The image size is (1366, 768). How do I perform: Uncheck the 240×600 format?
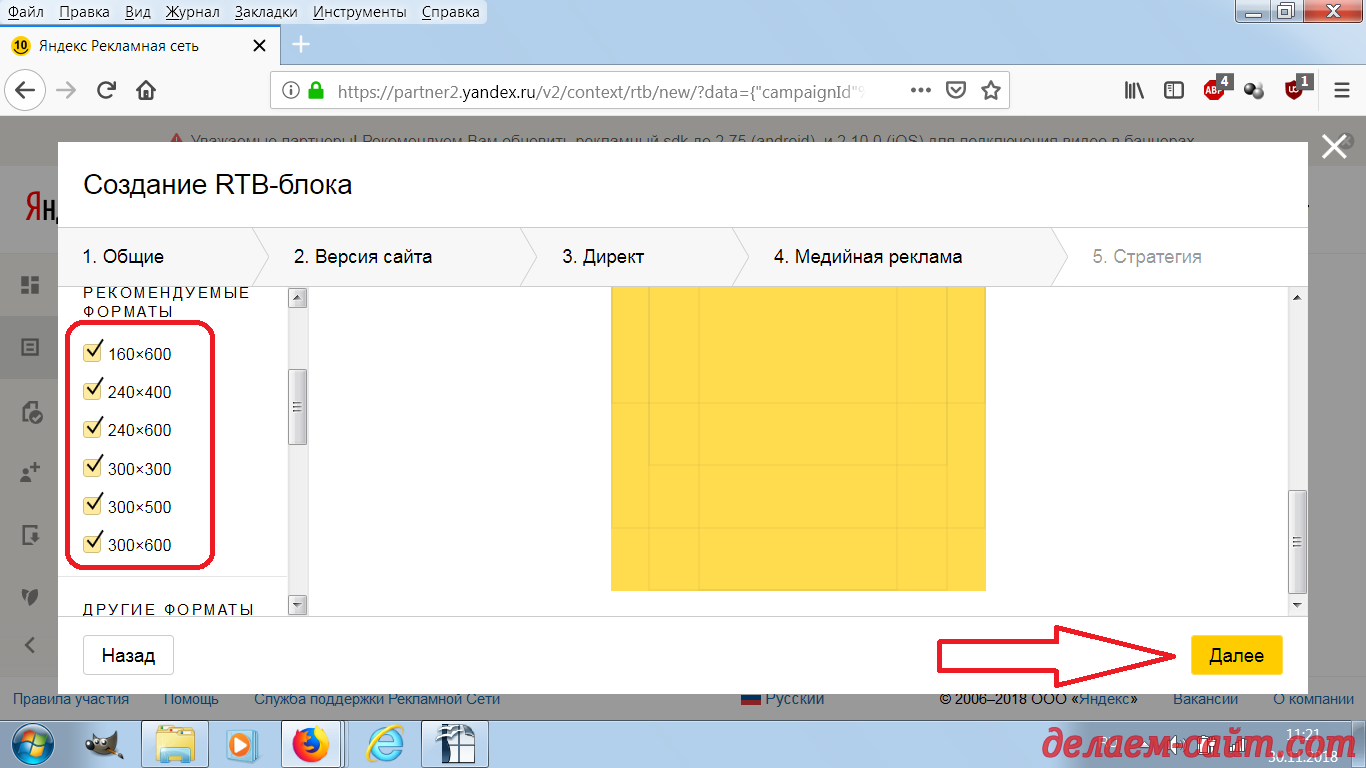(x=94, y=428)
